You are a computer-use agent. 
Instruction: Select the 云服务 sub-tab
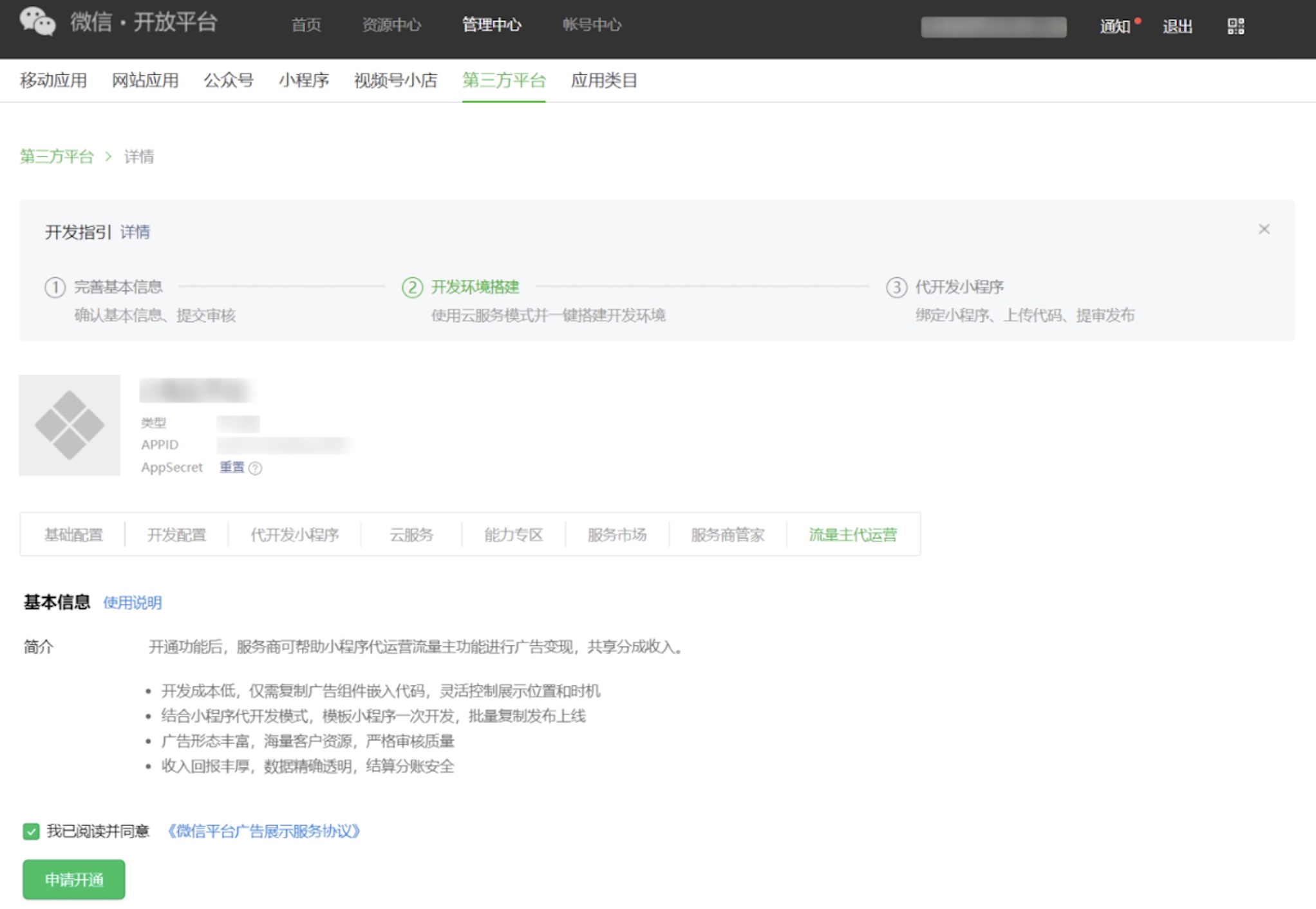(411, 534)
